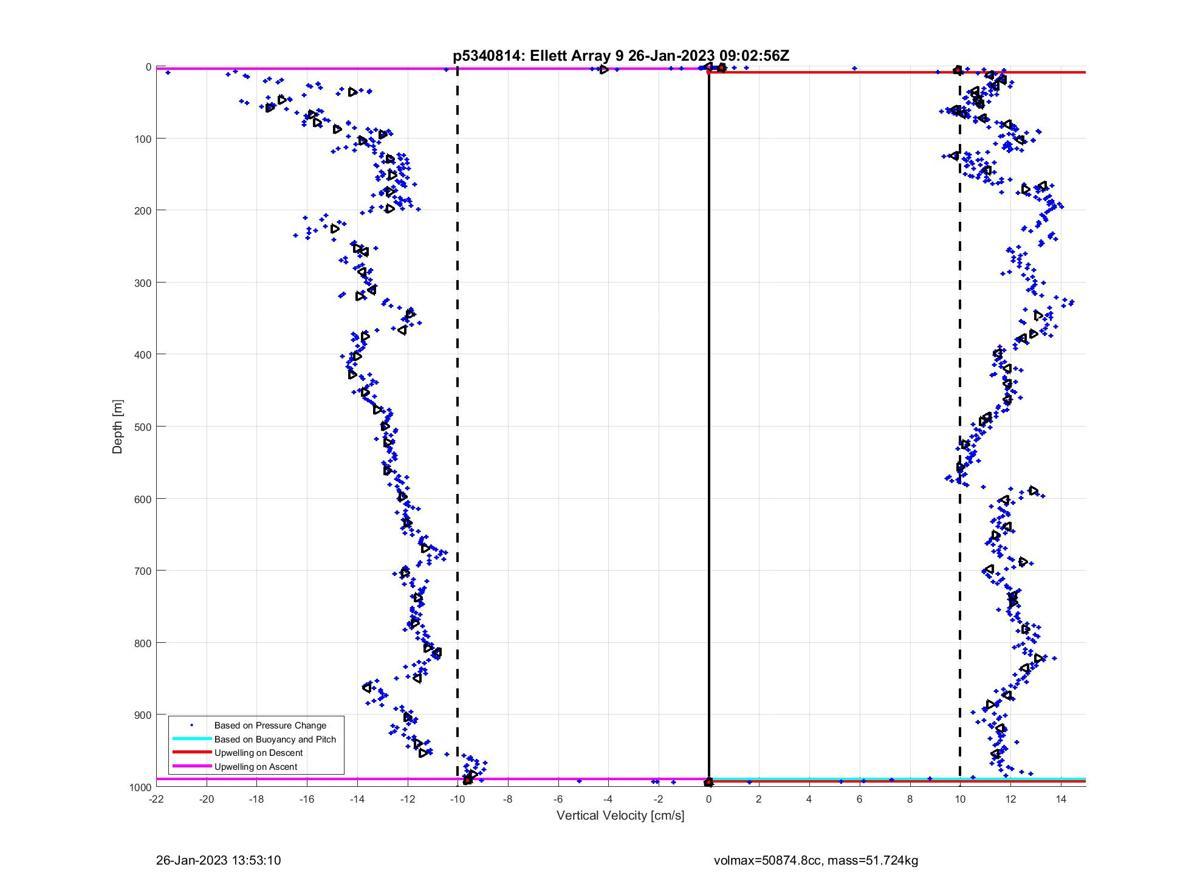Click depth tick label '400'
1200x885 pixels.
[142, 355]
